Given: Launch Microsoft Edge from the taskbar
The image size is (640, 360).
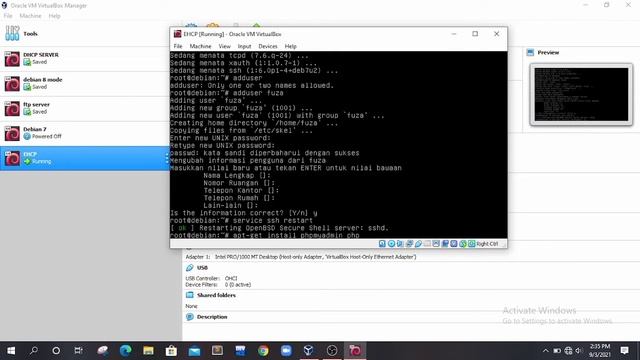Looking at the screenshot, I should click(126, 351).
